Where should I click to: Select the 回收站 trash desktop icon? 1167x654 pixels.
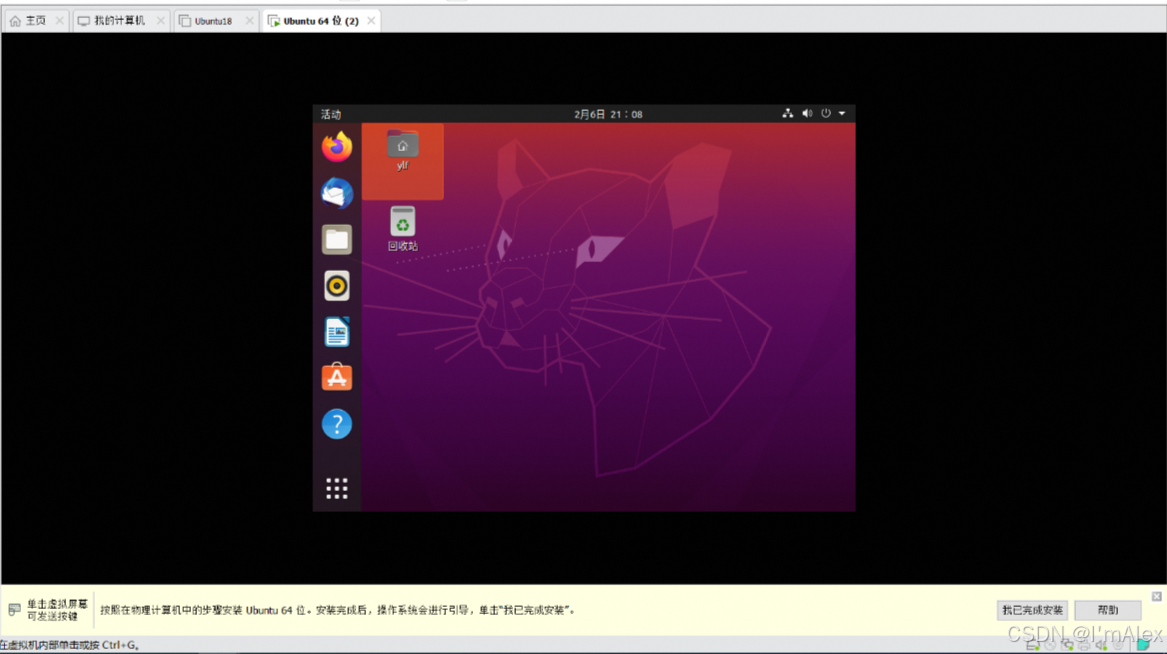point(403,228)
